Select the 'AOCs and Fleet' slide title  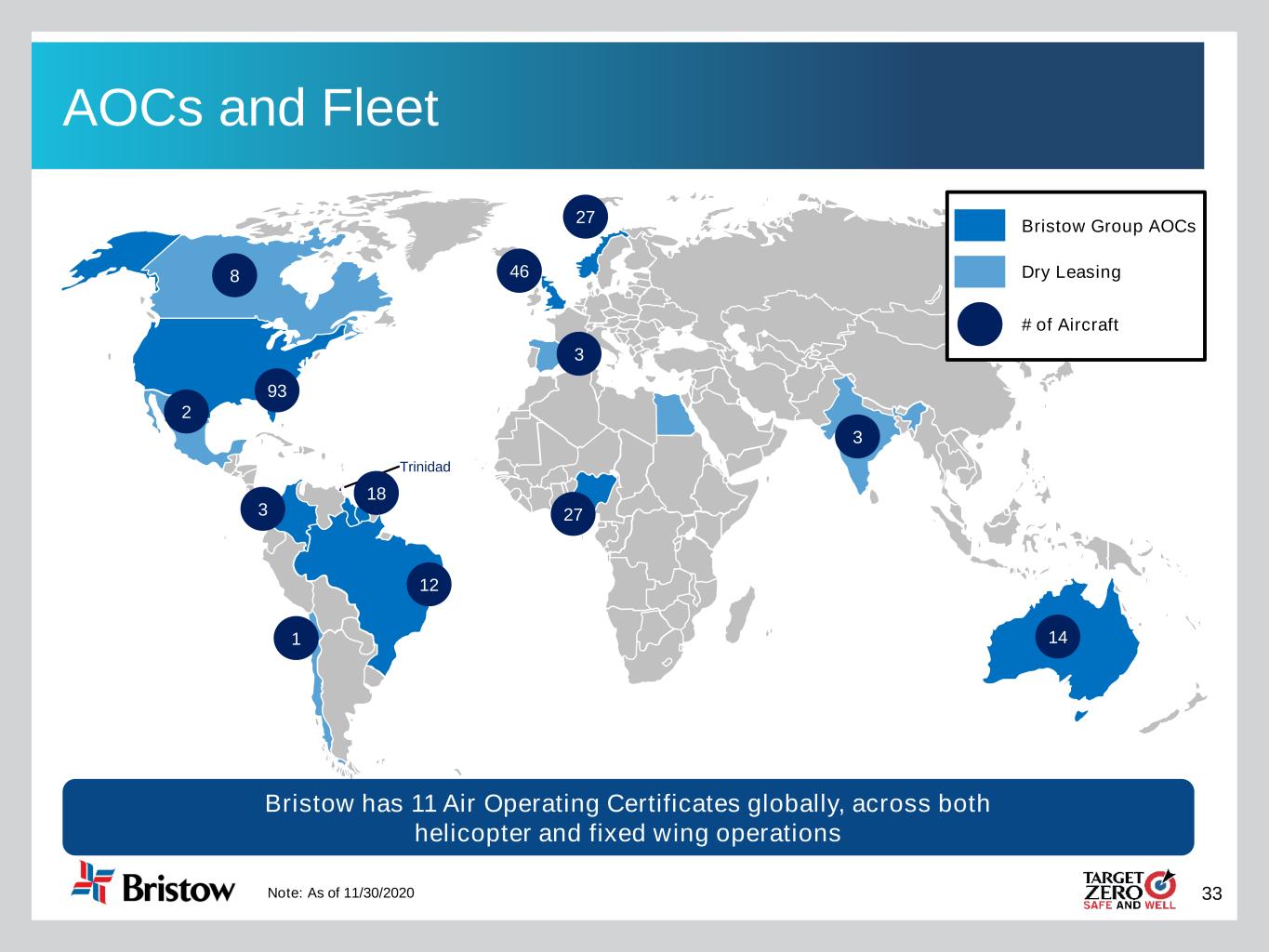250,108
